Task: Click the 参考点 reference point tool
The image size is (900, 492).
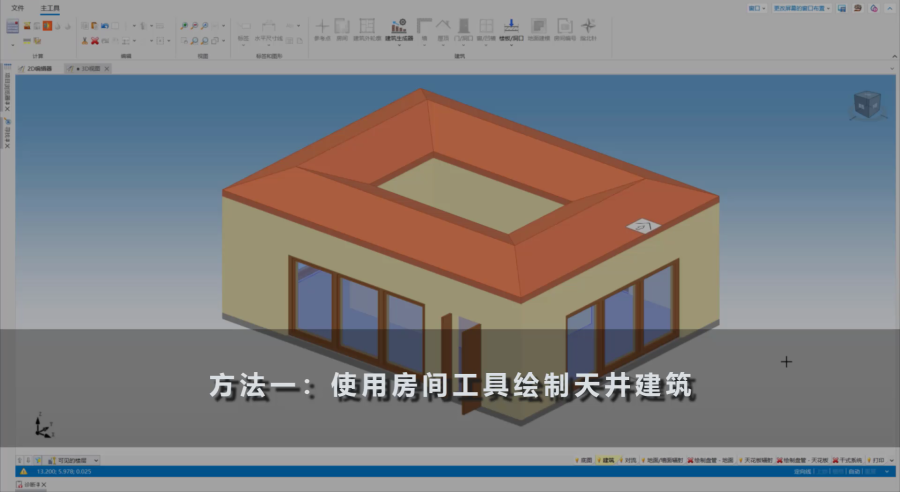Action: point(322,29)
